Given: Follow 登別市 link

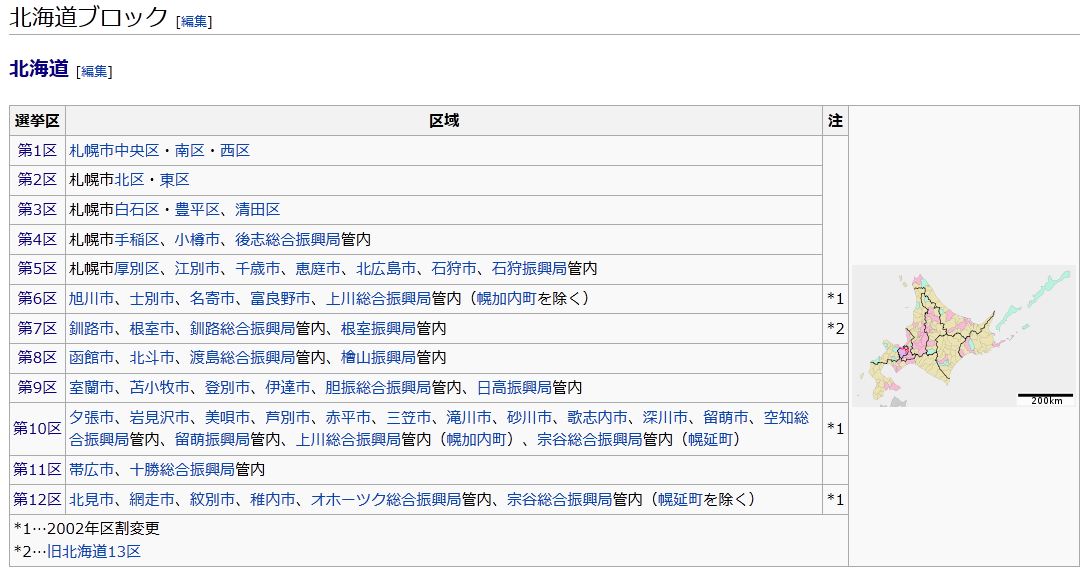Looking at the screenshot, I should pyautogui.click(x=228, y=387).
